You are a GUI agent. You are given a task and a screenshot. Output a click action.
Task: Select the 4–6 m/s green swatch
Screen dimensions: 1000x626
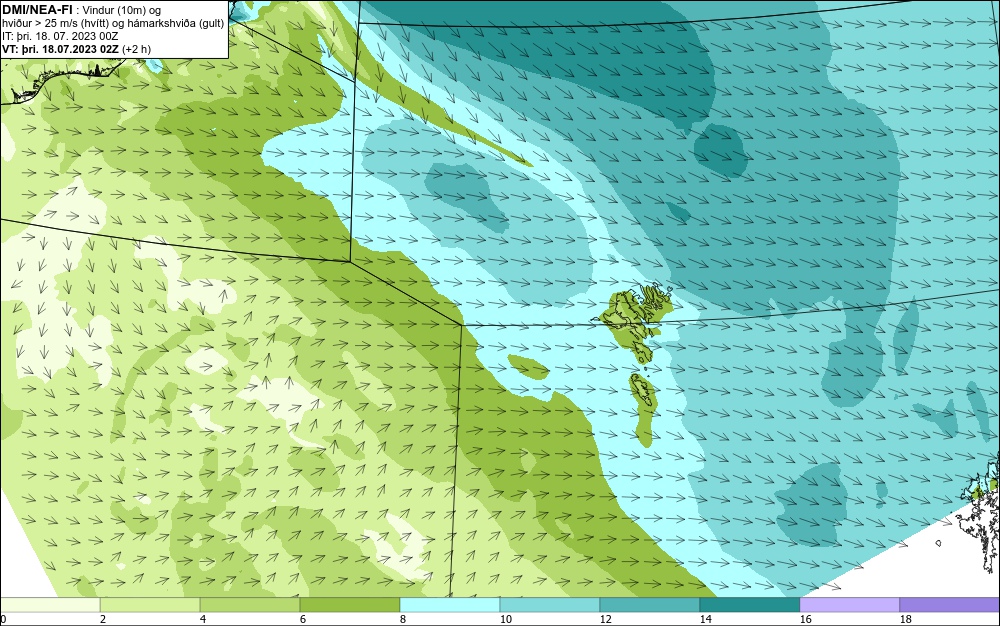[x=250, y=604]
